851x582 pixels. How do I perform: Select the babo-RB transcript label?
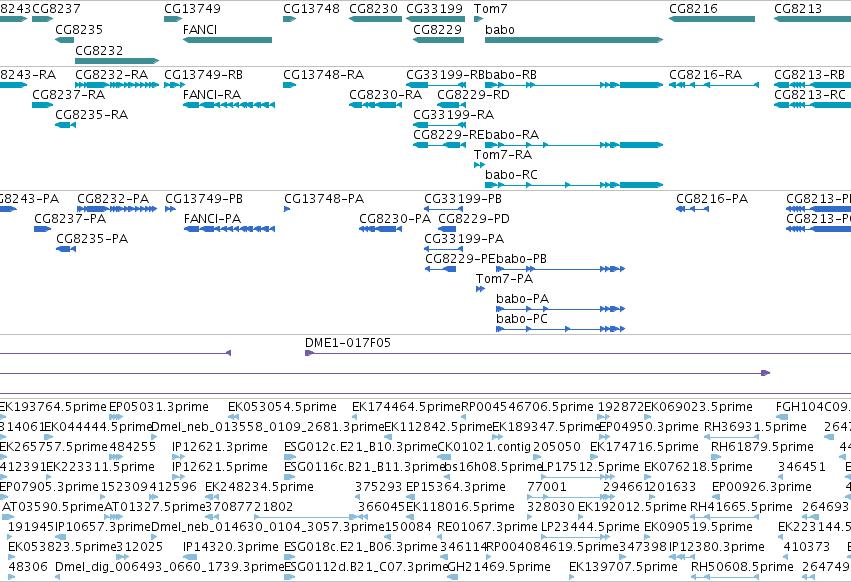coord(511,74)
